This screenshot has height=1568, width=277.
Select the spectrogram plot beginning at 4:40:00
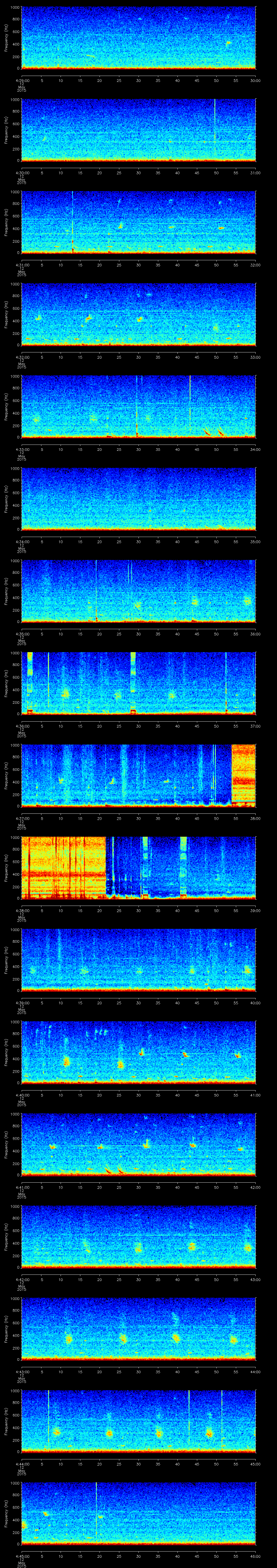click(138, 1052)
